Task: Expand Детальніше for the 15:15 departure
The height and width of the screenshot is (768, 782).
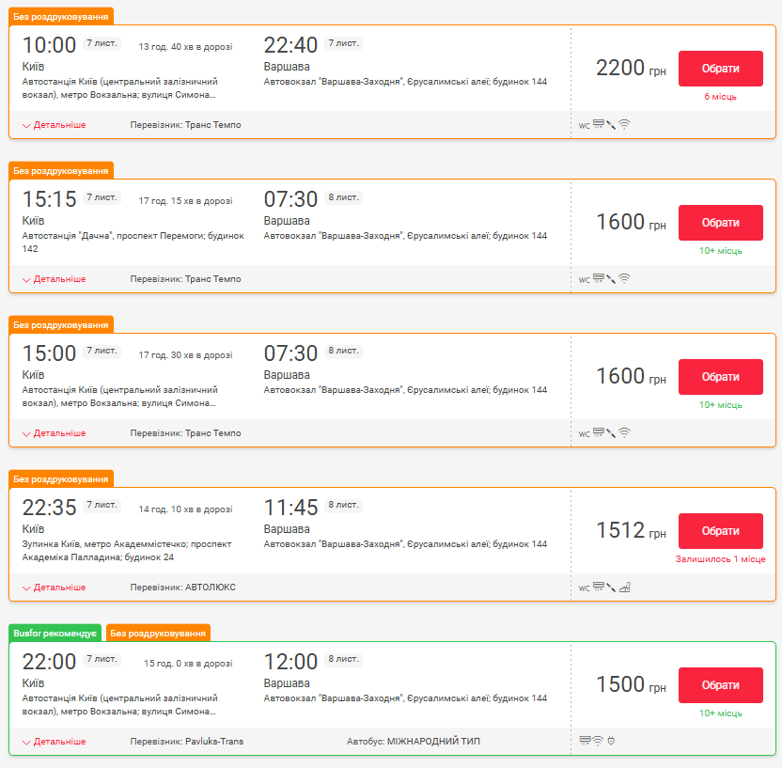Action: 54,279
